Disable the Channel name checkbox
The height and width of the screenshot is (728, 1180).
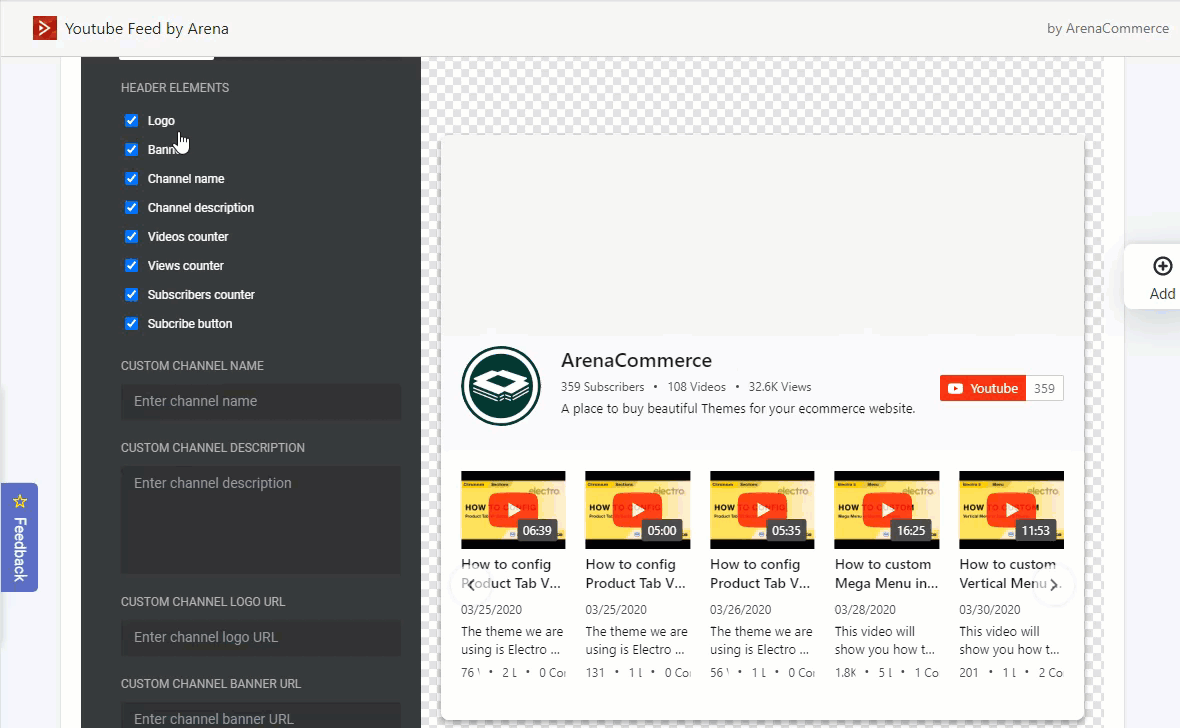point(132,178)
